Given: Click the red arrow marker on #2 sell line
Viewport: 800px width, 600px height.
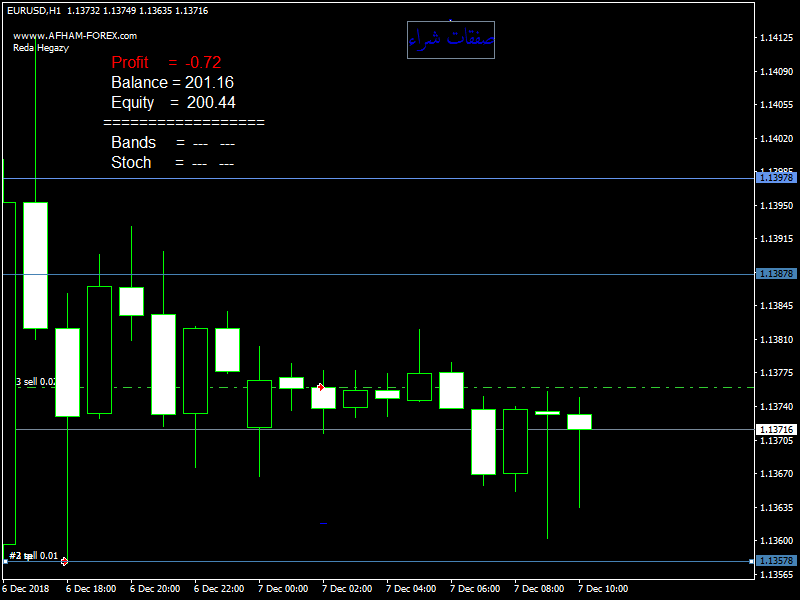Looking at the screenshot, I should pos(64,561).
